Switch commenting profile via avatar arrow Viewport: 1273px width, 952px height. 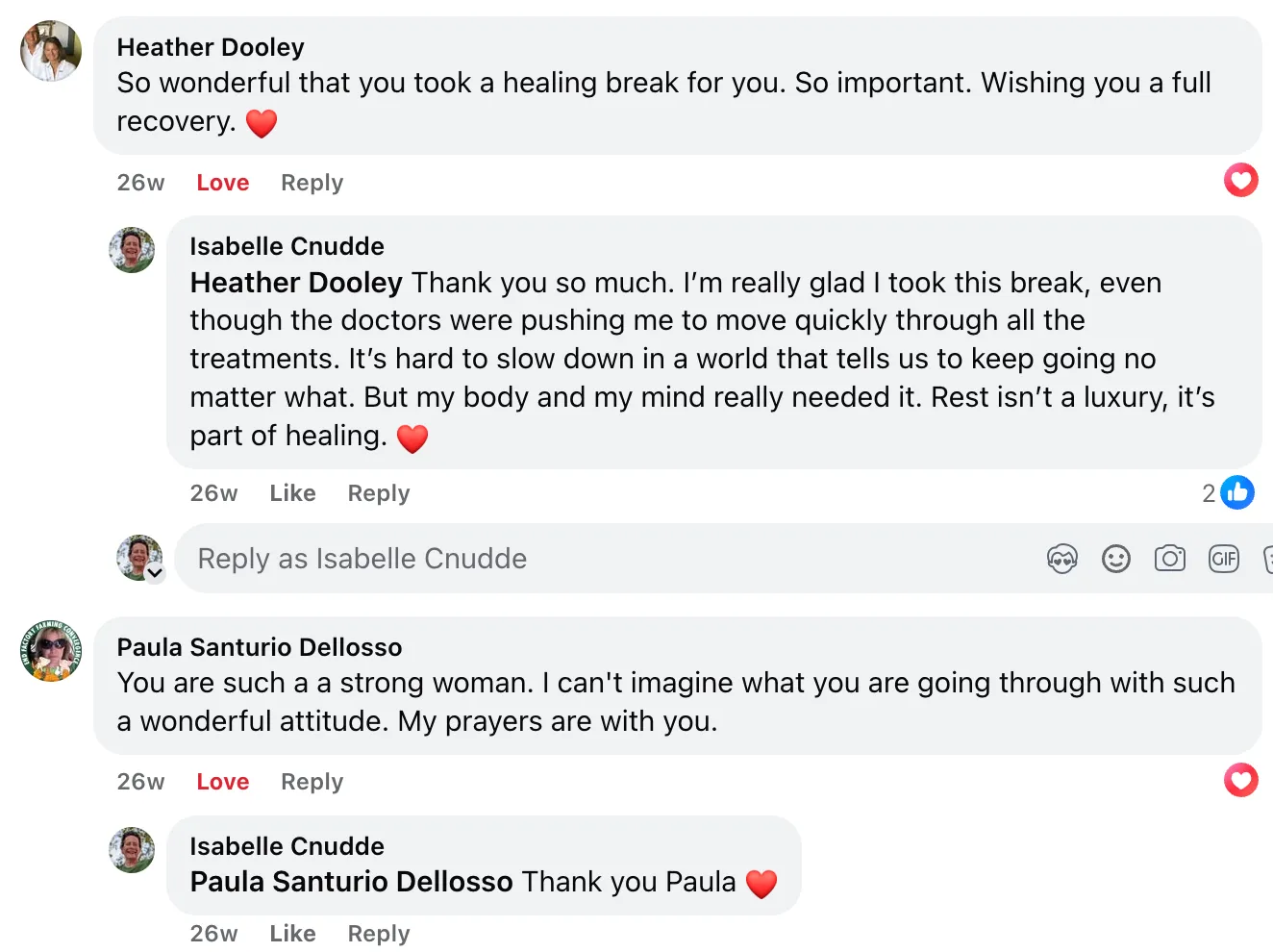pos(155,573)
